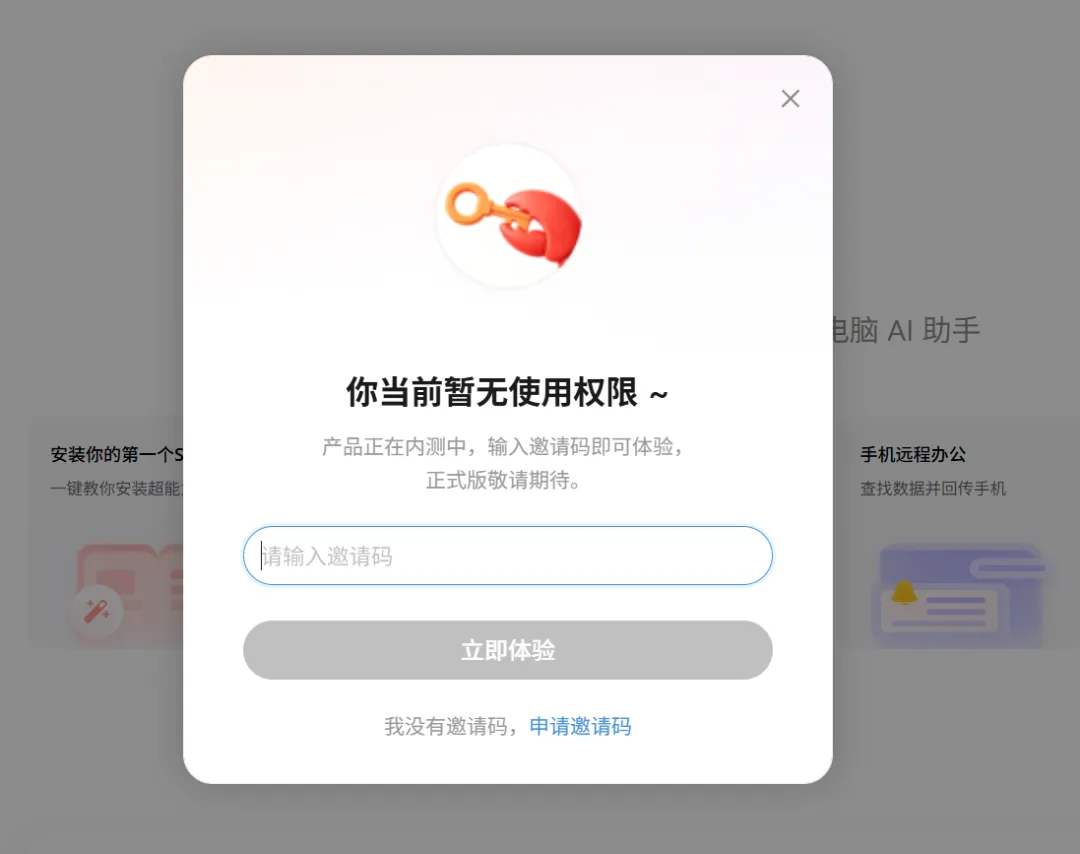This screenshot has width=1080, height=854.
Task: Open the 申请邀请码 link
Action: 580,726
